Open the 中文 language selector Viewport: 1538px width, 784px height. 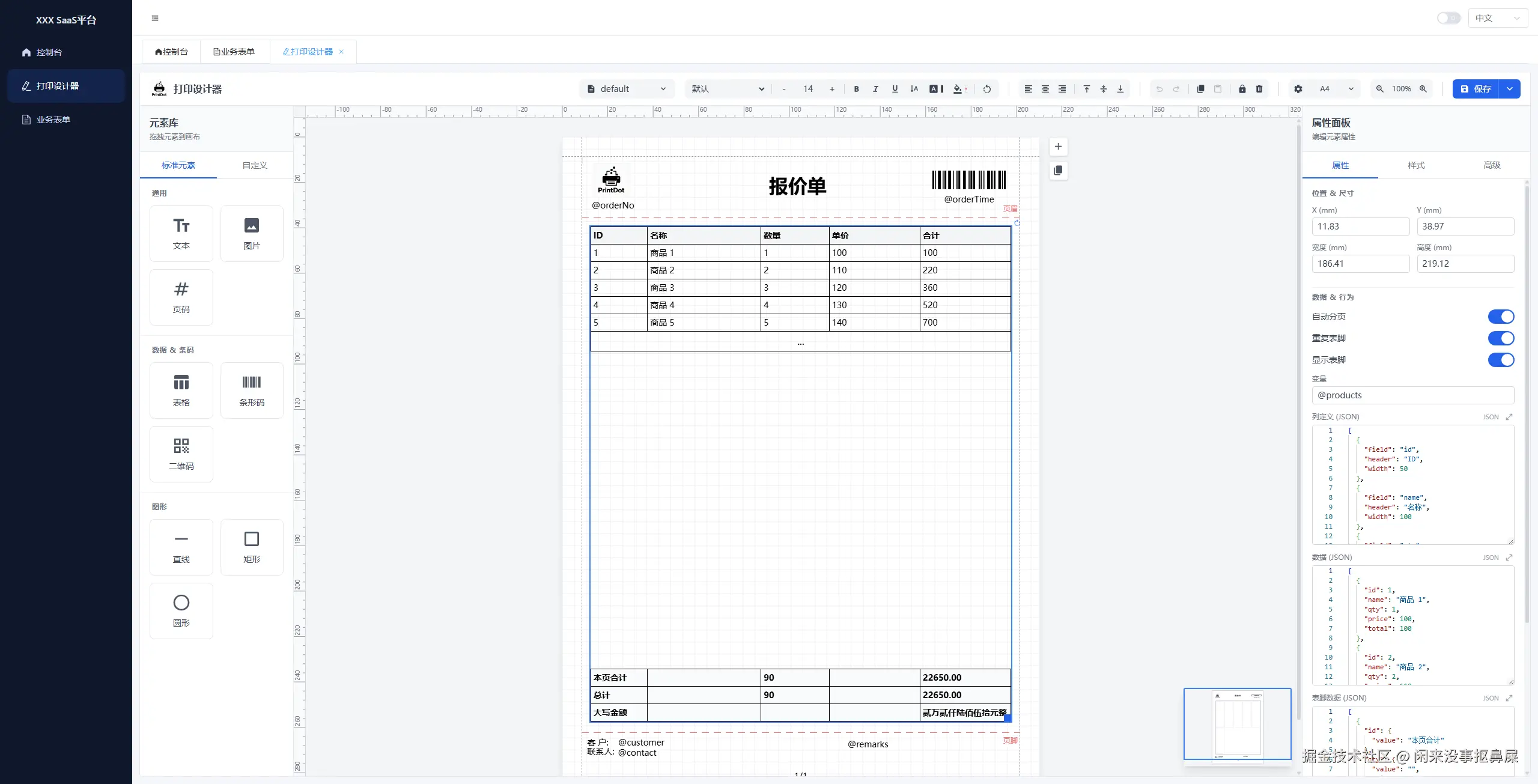(x=1497, y=18)
